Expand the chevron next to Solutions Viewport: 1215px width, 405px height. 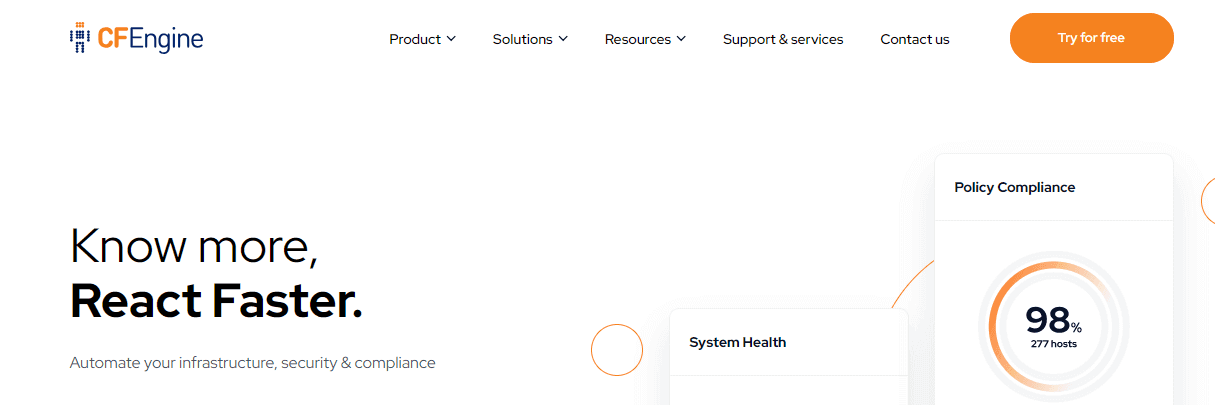pos(563,39)
